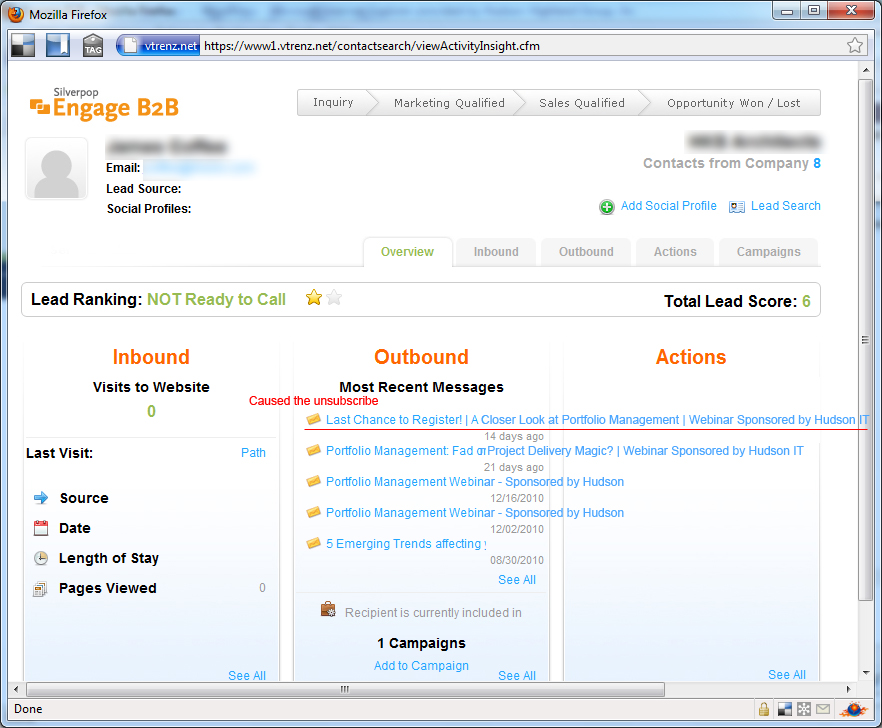
Task: Click the vertical scrollbar thumb
Action: pyautogui.click(x=865, y=340)
